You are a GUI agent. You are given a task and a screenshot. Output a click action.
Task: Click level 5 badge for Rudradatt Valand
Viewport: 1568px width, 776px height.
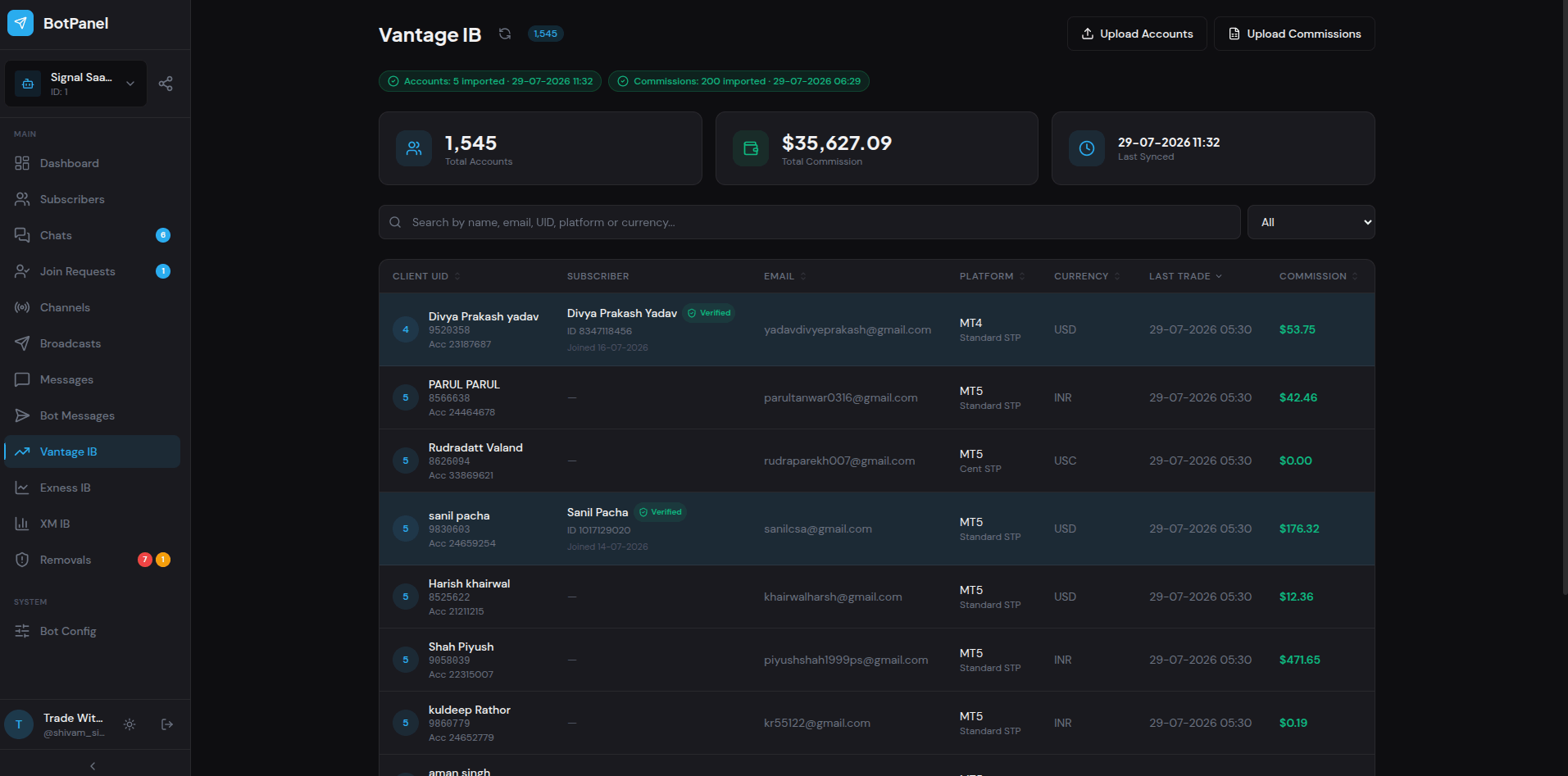click(406, 461)
